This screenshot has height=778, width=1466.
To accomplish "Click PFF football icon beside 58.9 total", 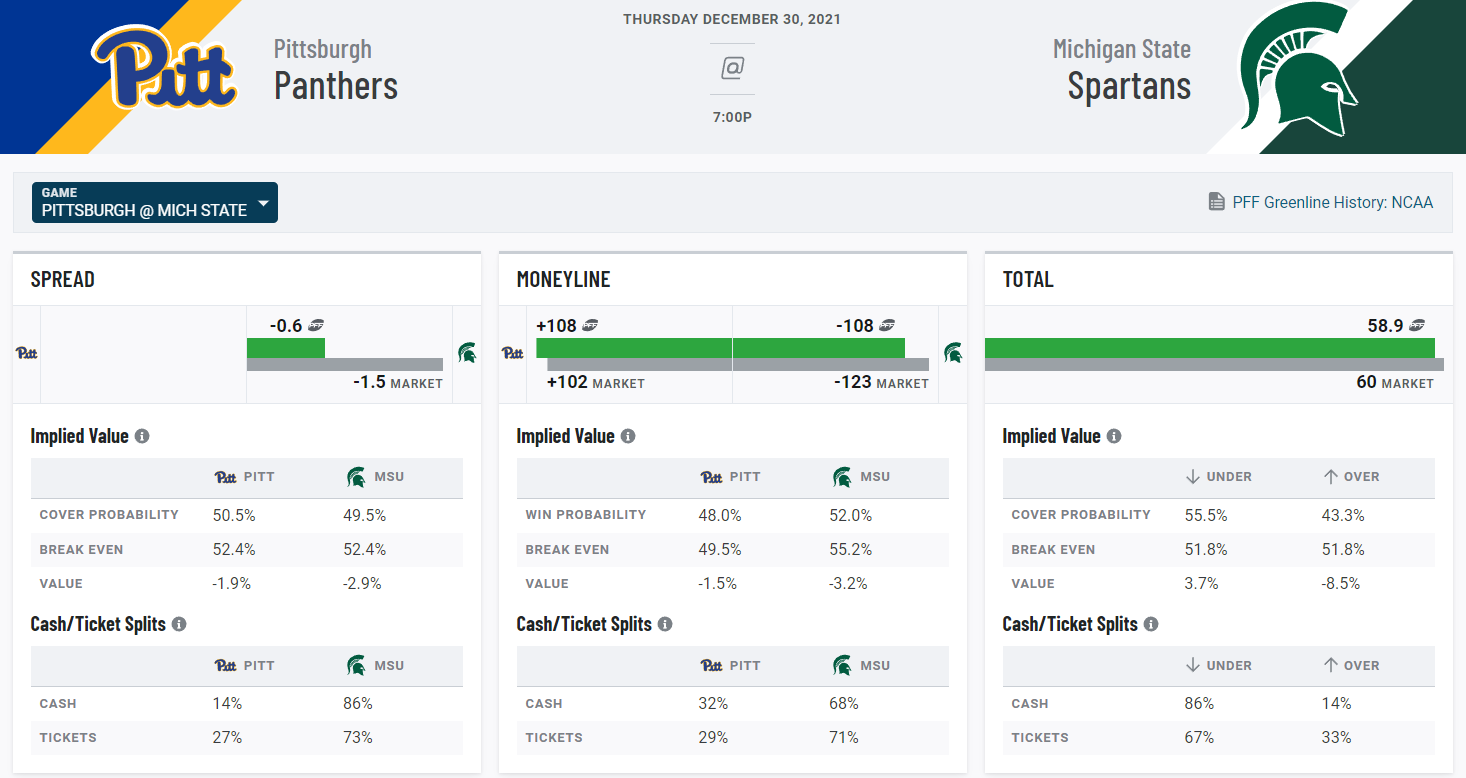I will pos(1417,326).
